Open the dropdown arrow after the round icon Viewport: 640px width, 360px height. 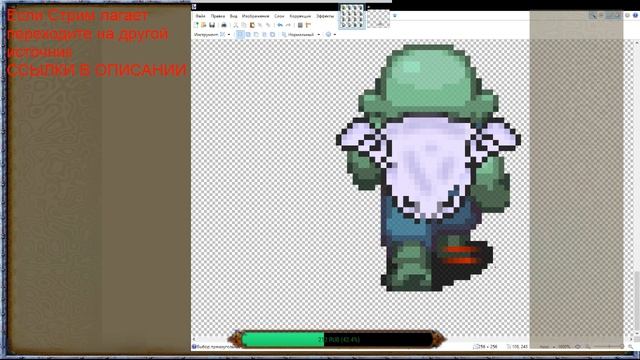(x=335, y=35)
